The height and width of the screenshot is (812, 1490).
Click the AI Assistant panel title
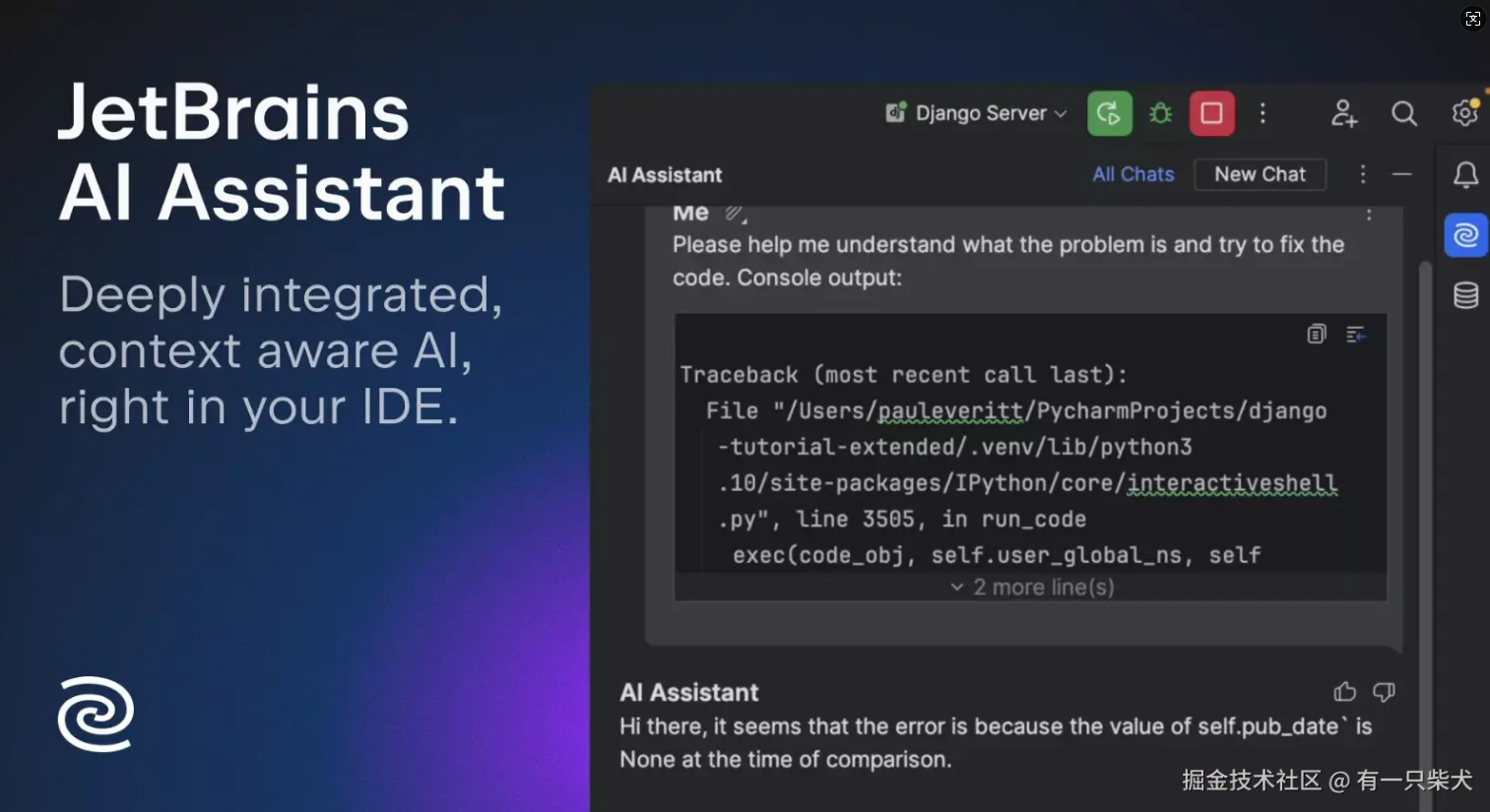click(x=665, y=175)
